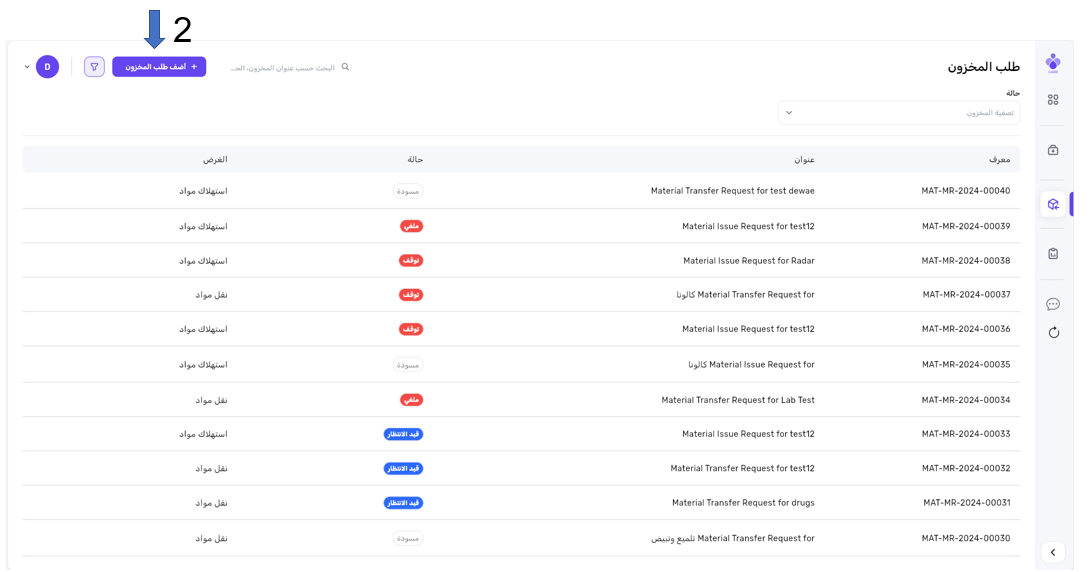Click the magnifier search icon

coord(346,67)
